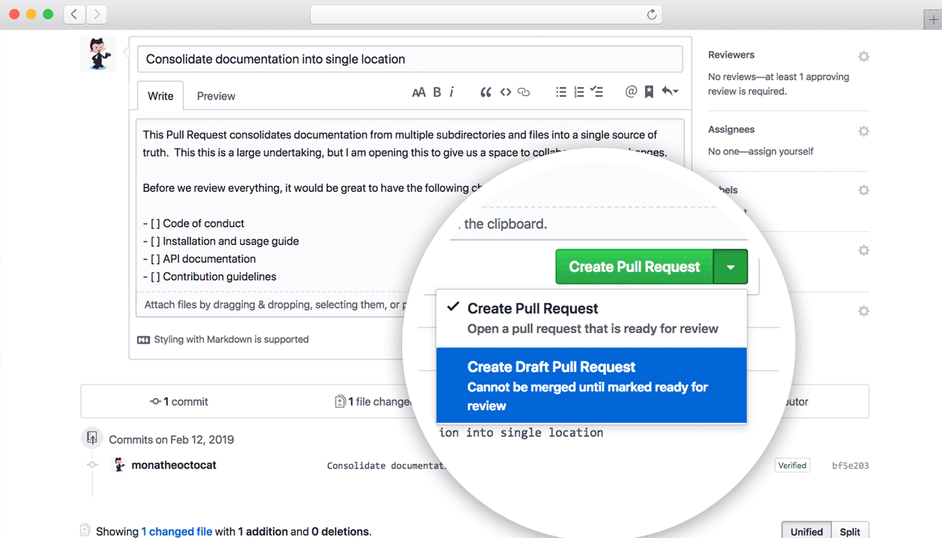
Task: Click the Reviewers heading
Action: [731, 55]
